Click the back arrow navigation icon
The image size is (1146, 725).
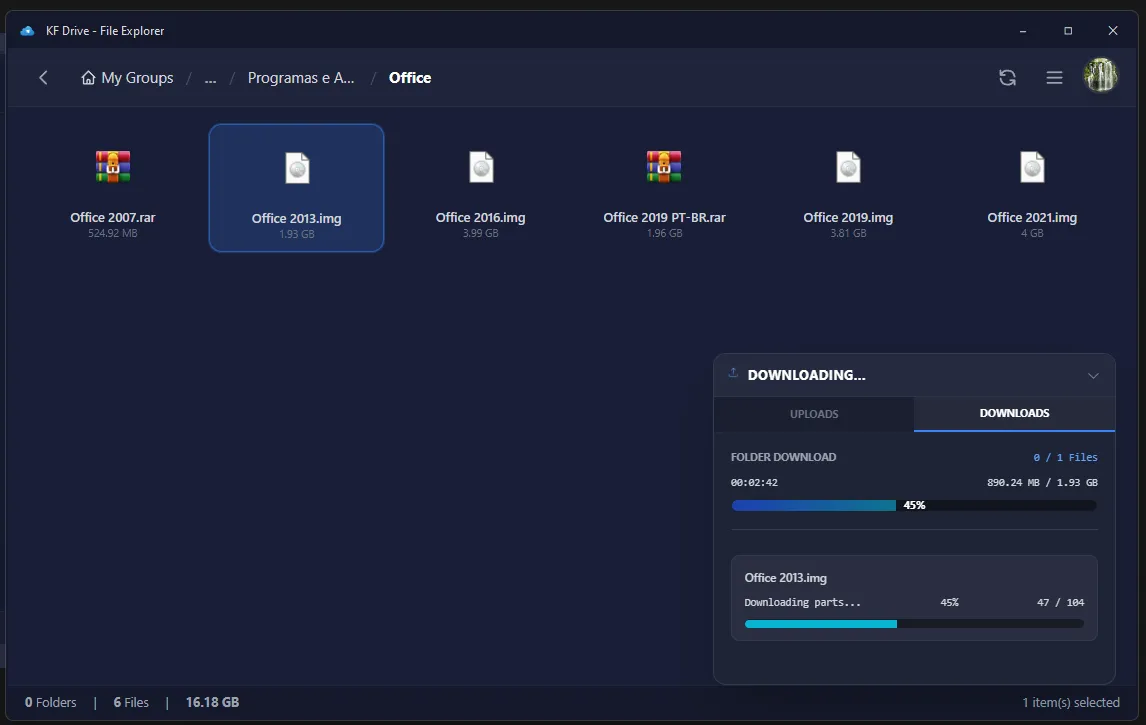[x=43, y=78]
